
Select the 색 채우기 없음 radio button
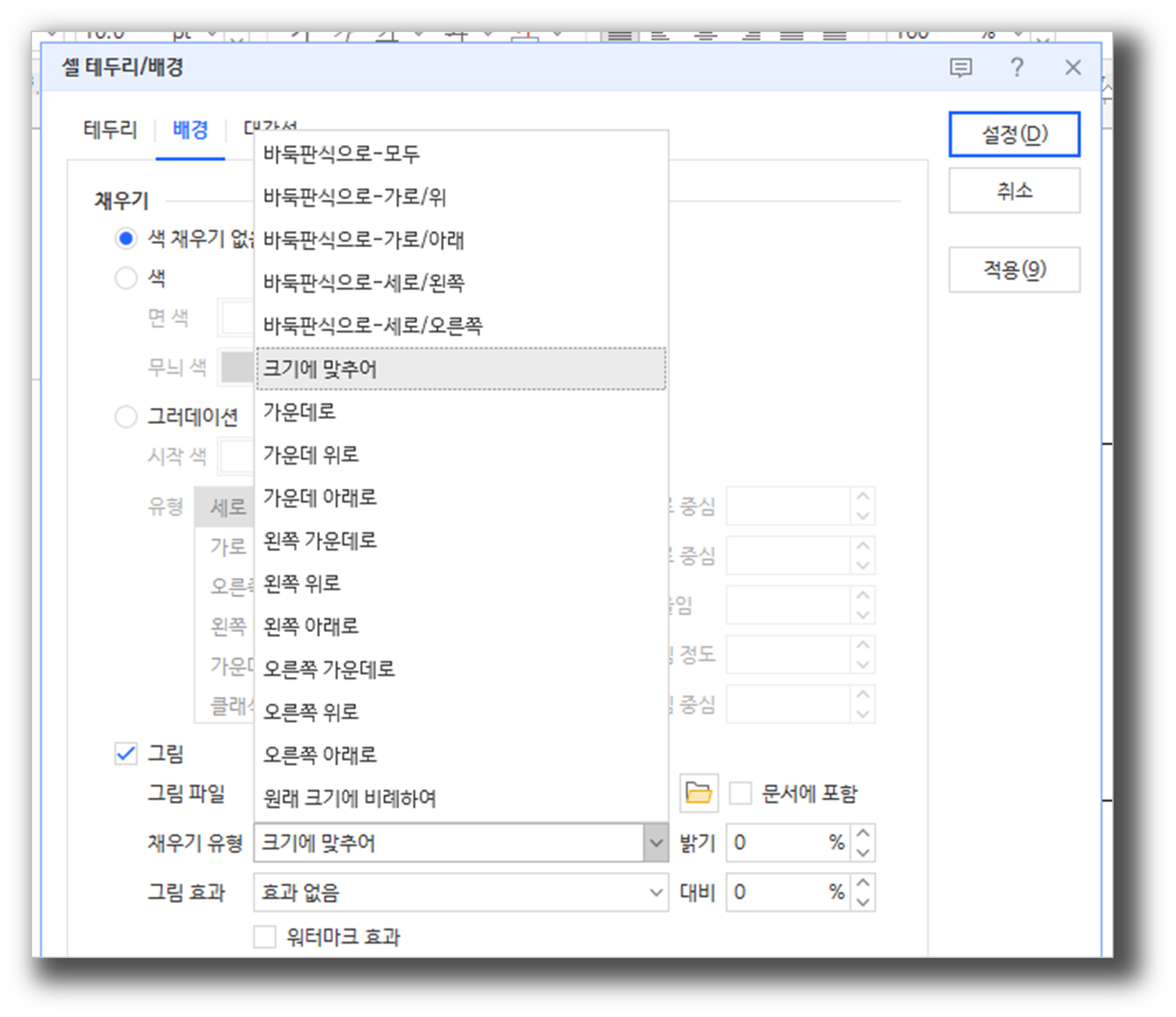coord(125,238)
